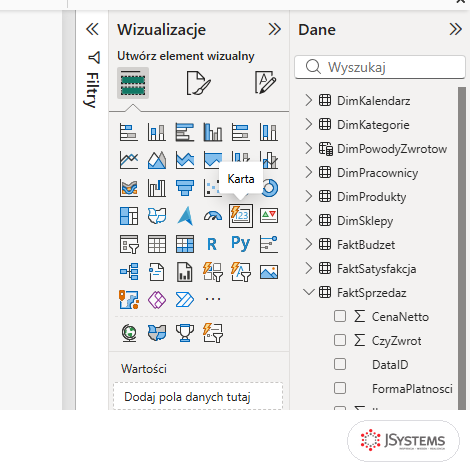Screen dimensions: 470x472
Task: Select the FormaPlatnosci field name
Action: pos(412,389)
